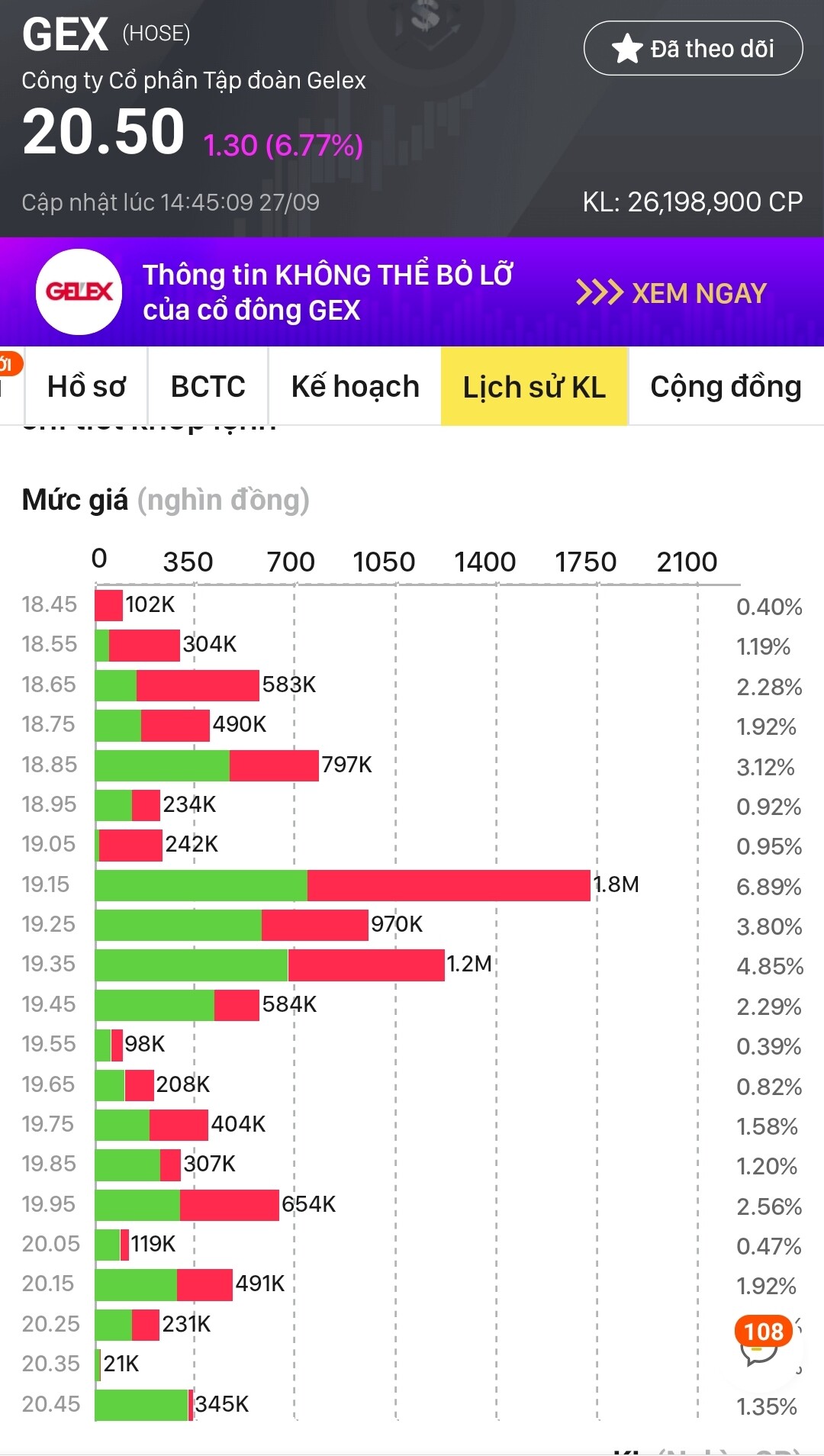Screen dimensions: 824x1456
Task: Tap the star icon in follow button
Action: point(627,49)
